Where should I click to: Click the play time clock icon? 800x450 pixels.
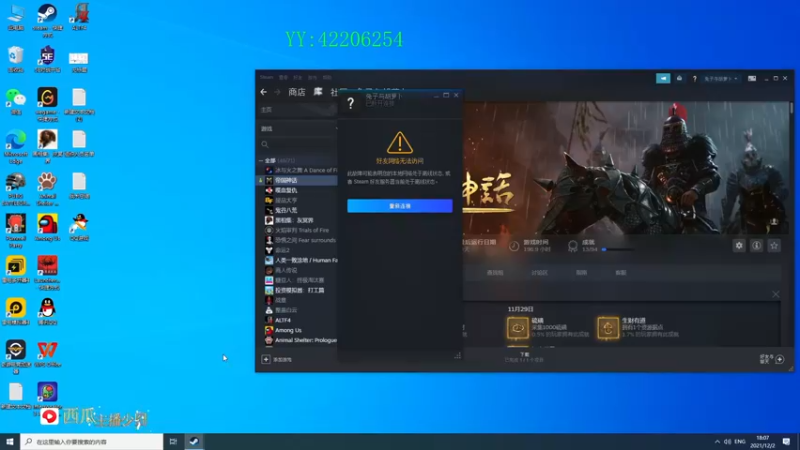(514, 246)
